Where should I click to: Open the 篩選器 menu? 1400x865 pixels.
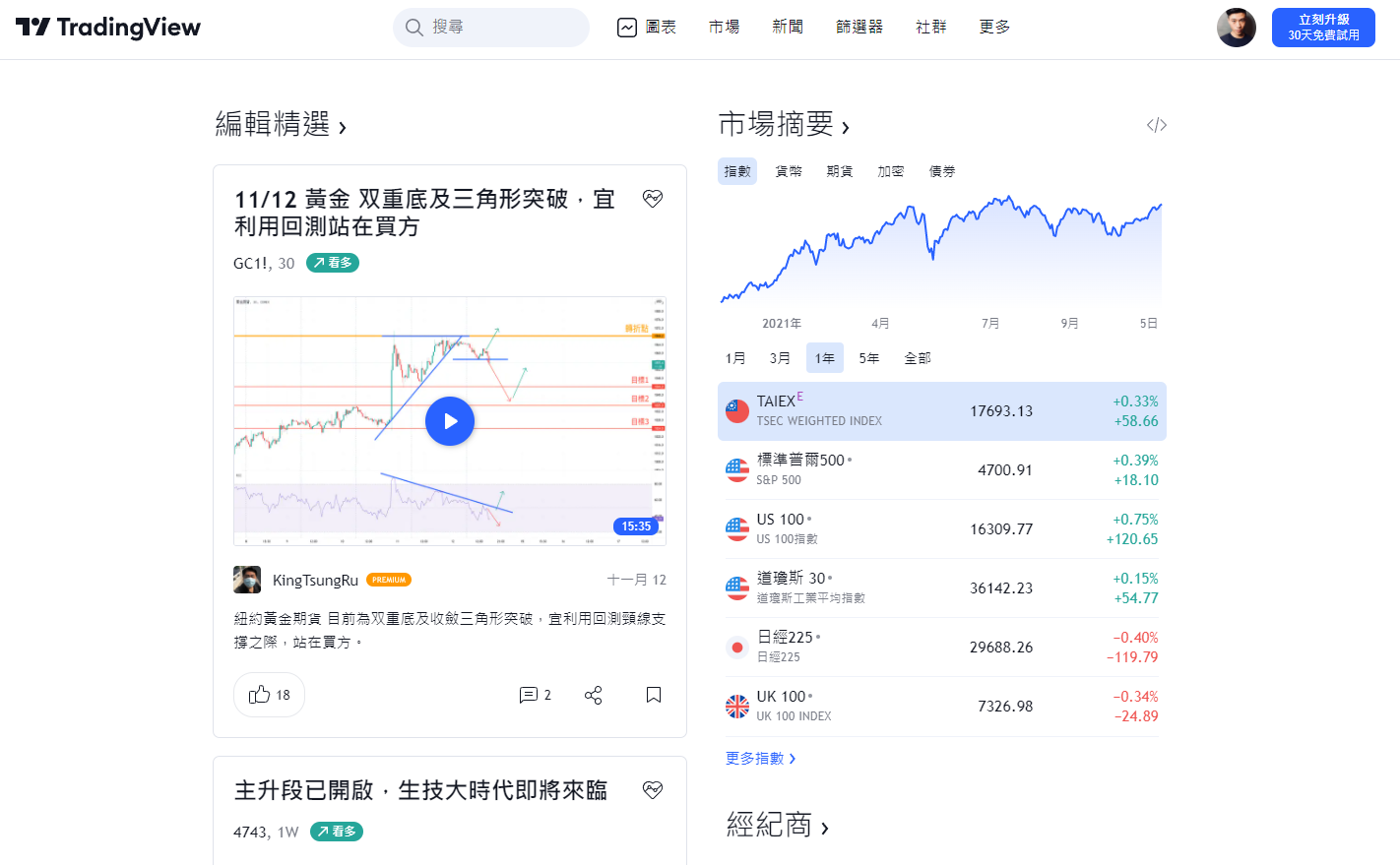859,28
